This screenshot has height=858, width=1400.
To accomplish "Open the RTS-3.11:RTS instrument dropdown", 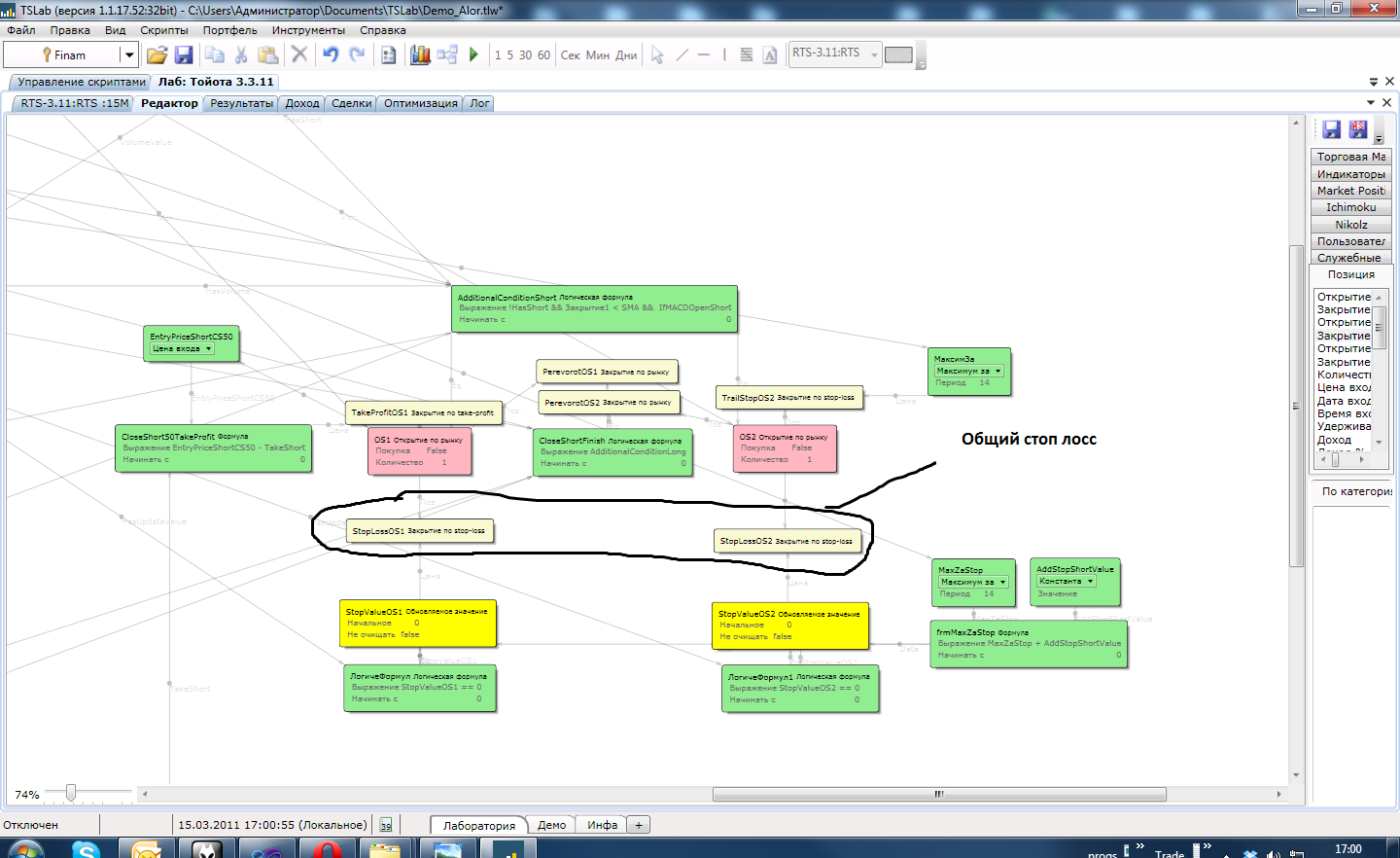I will click(x=874, y=54).
